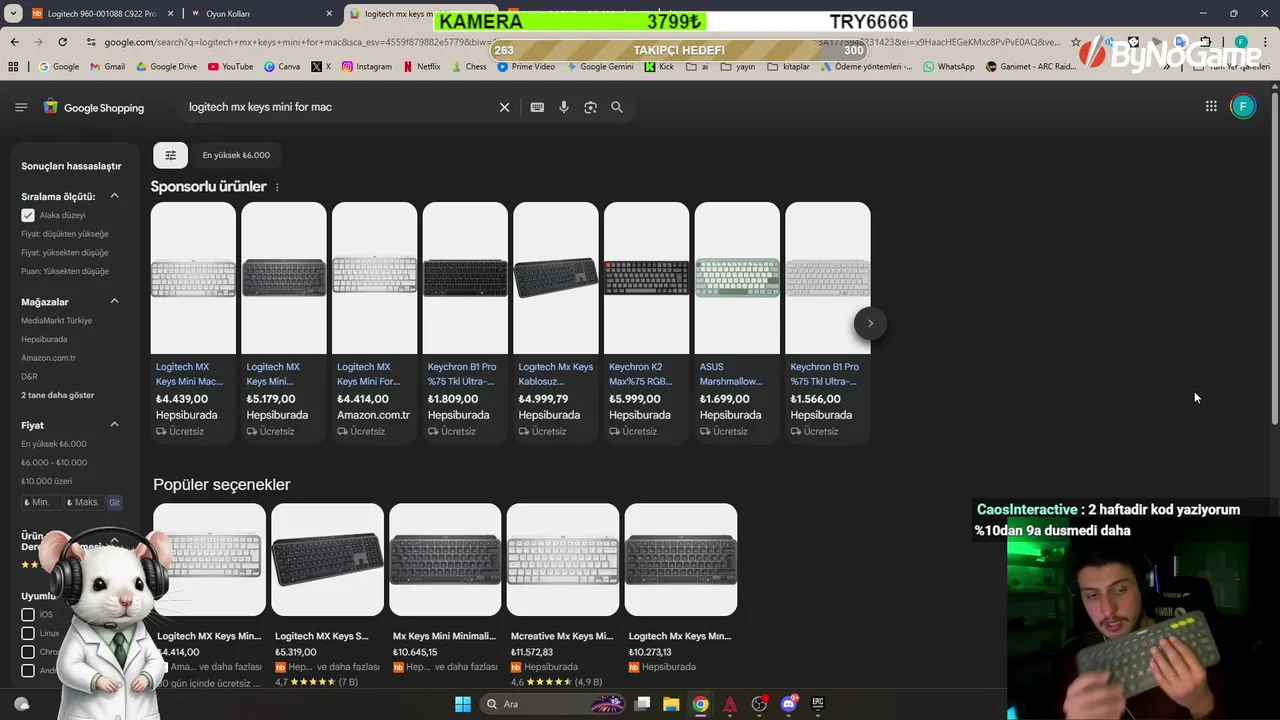
Task: Go back with browser back arrow
Action: tap(14, 42)
